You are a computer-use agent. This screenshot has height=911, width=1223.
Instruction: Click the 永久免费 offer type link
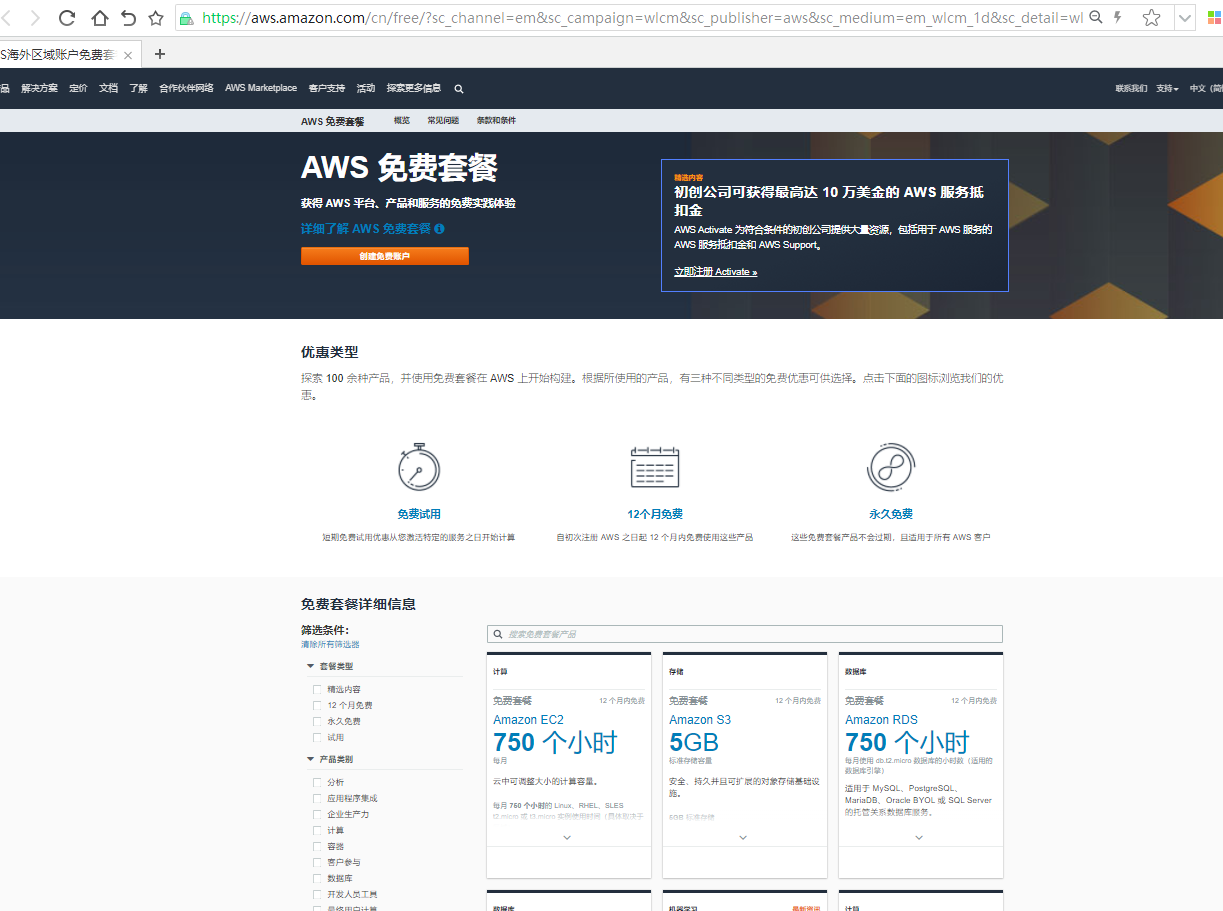click(x=891, y=514)
